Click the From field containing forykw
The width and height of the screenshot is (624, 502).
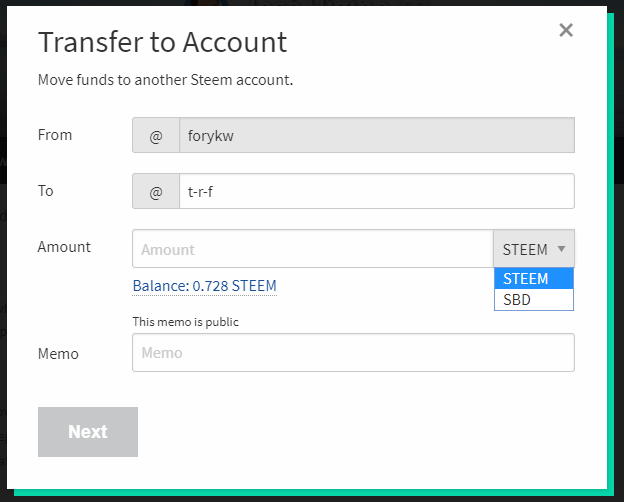pyautogui.click(x=376, y=136)
